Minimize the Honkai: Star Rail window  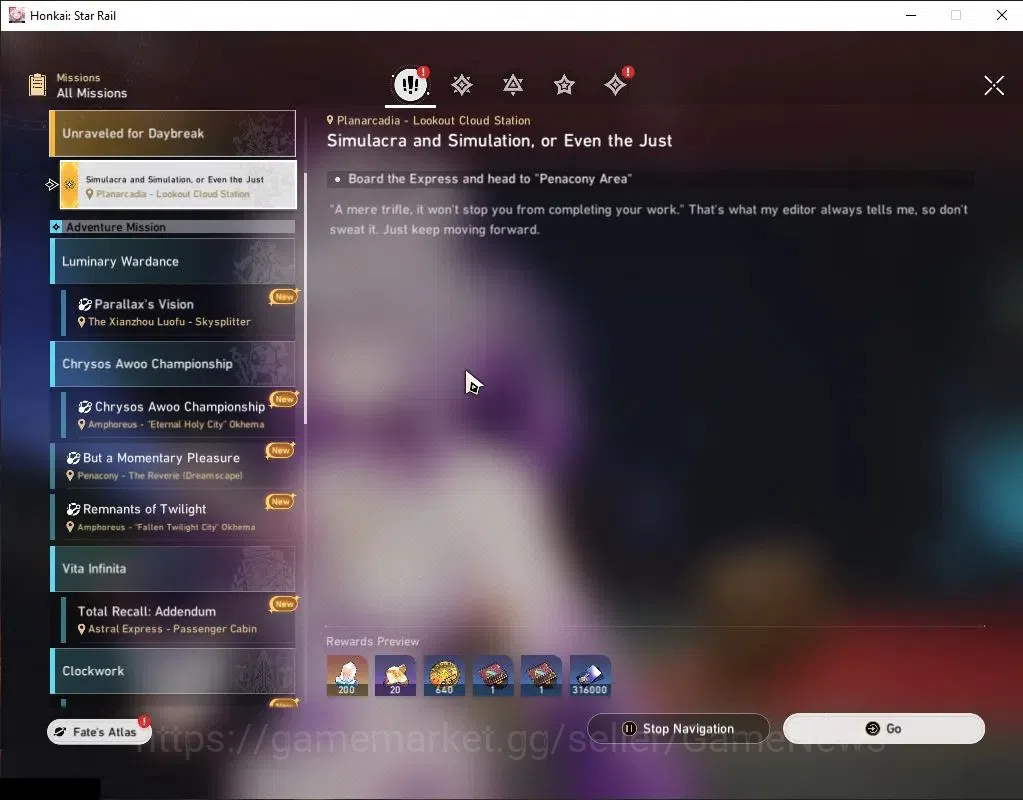click(x=911, y=15)
